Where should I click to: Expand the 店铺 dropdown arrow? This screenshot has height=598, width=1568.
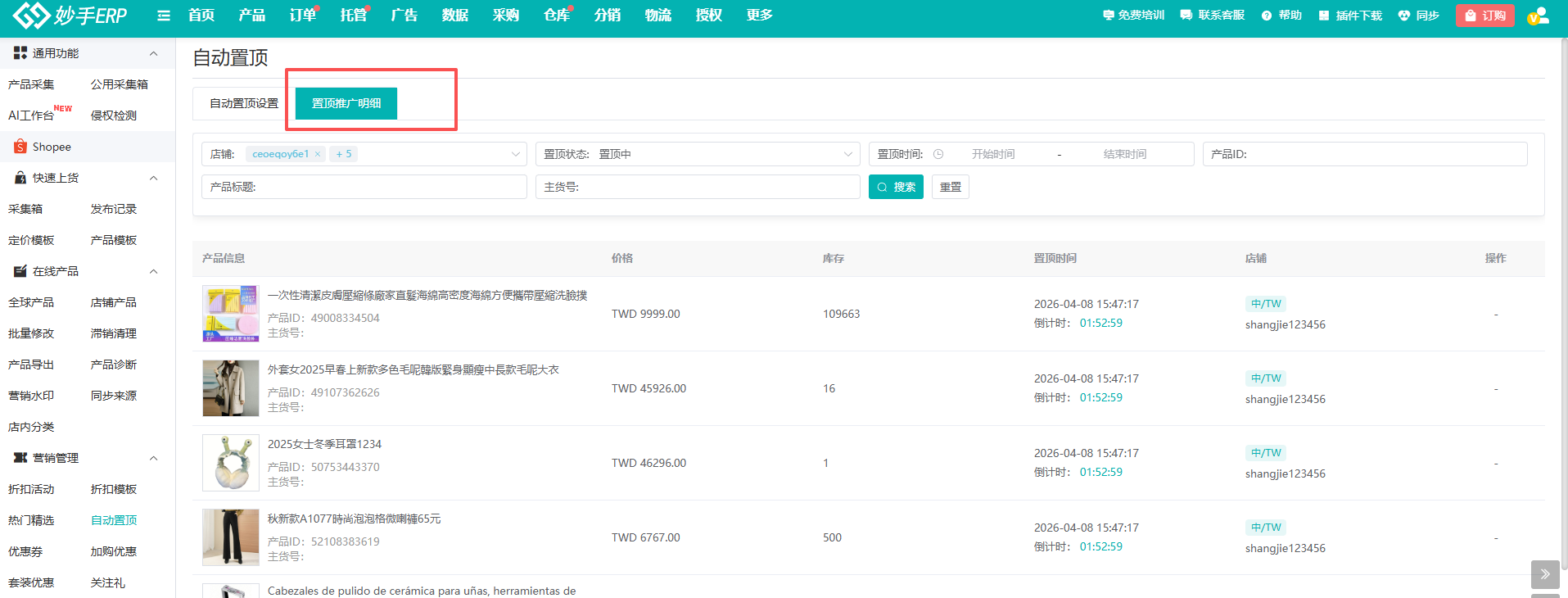tap(516, 154)
